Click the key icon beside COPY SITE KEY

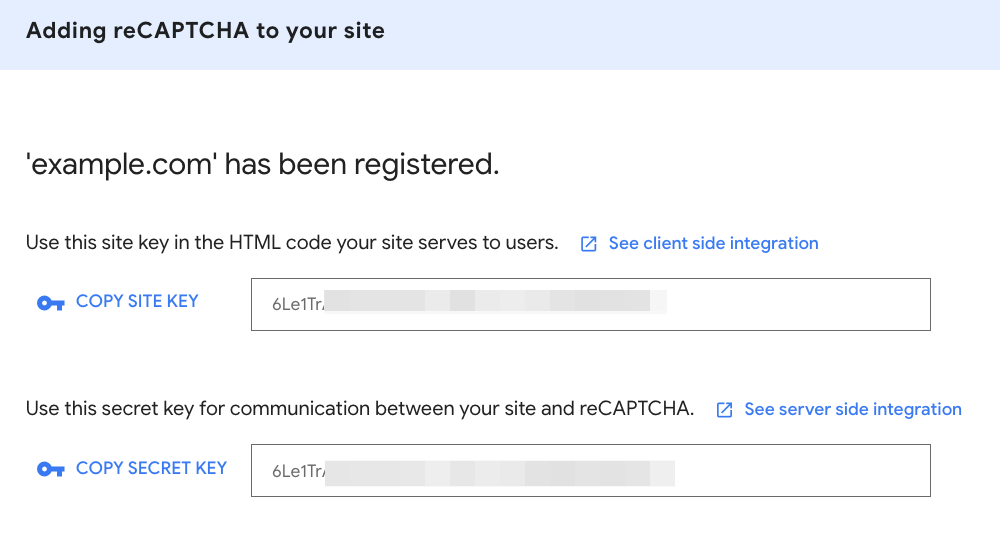tap(50, 303)
